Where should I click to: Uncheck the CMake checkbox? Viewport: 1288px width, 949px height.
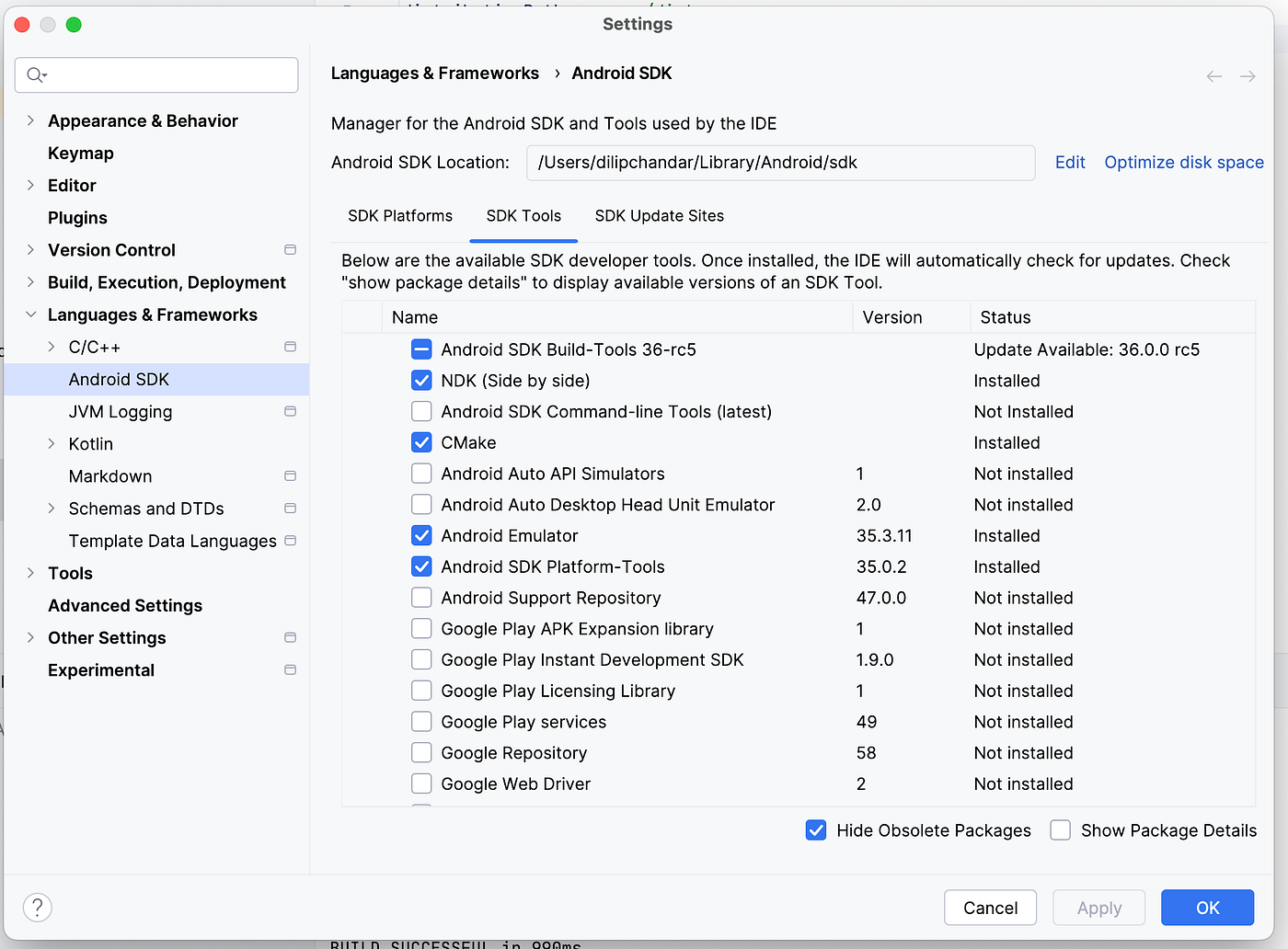click(x=421, y=442)
